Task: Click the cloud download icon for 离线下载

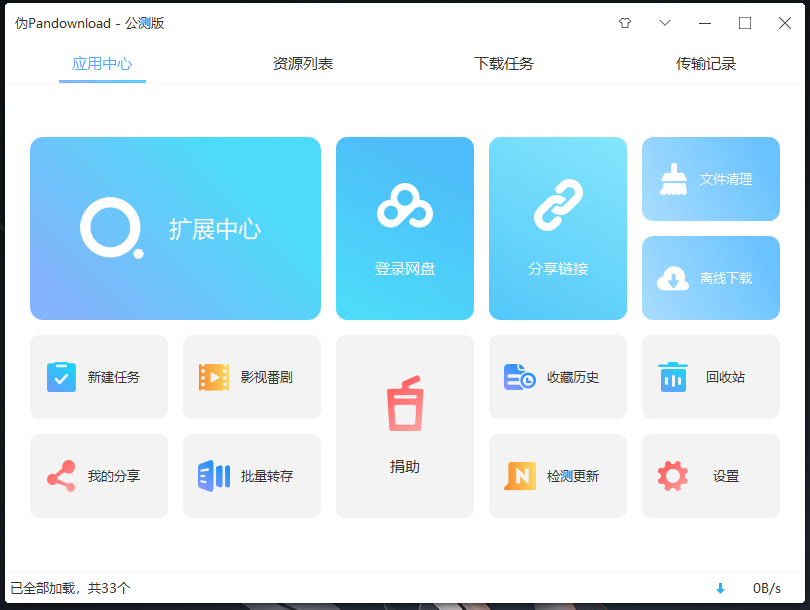Action: 673,278
